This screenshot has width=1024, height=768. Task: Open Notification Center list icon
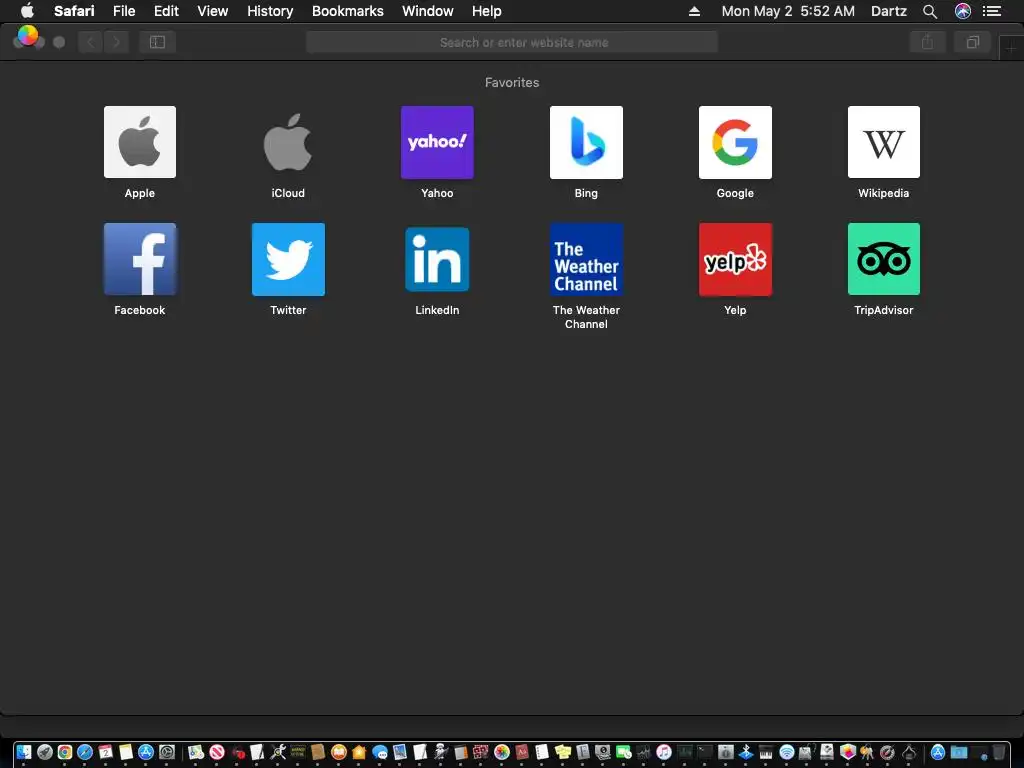992,11
